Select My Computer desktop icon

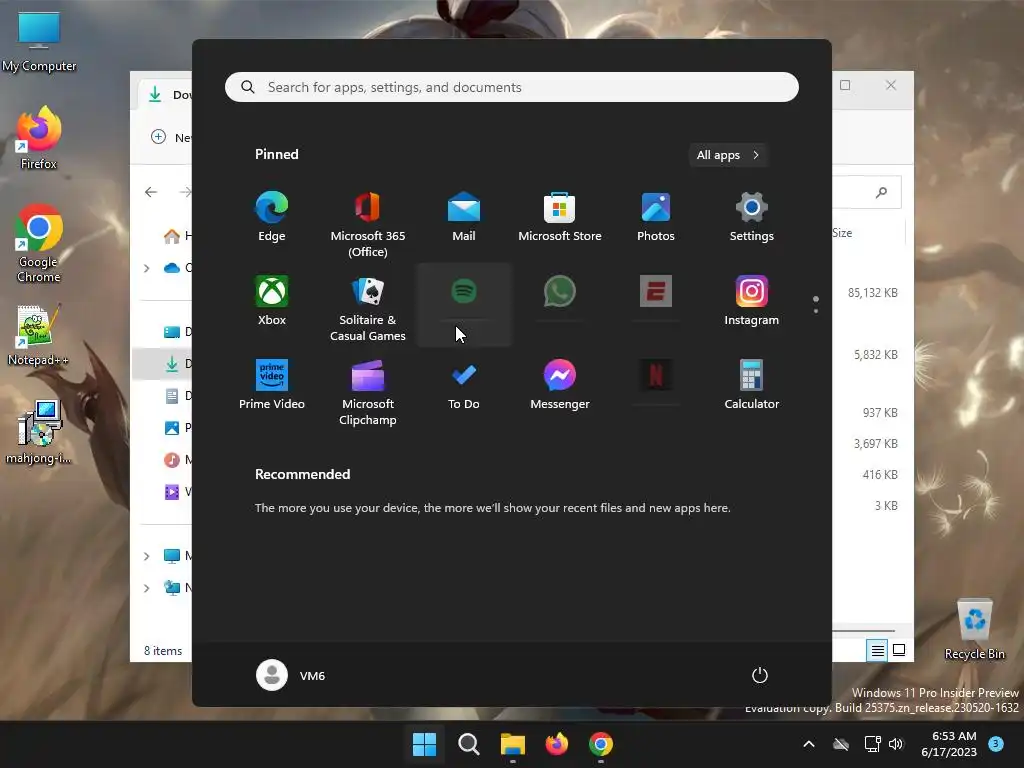click(x=39, y=43)
